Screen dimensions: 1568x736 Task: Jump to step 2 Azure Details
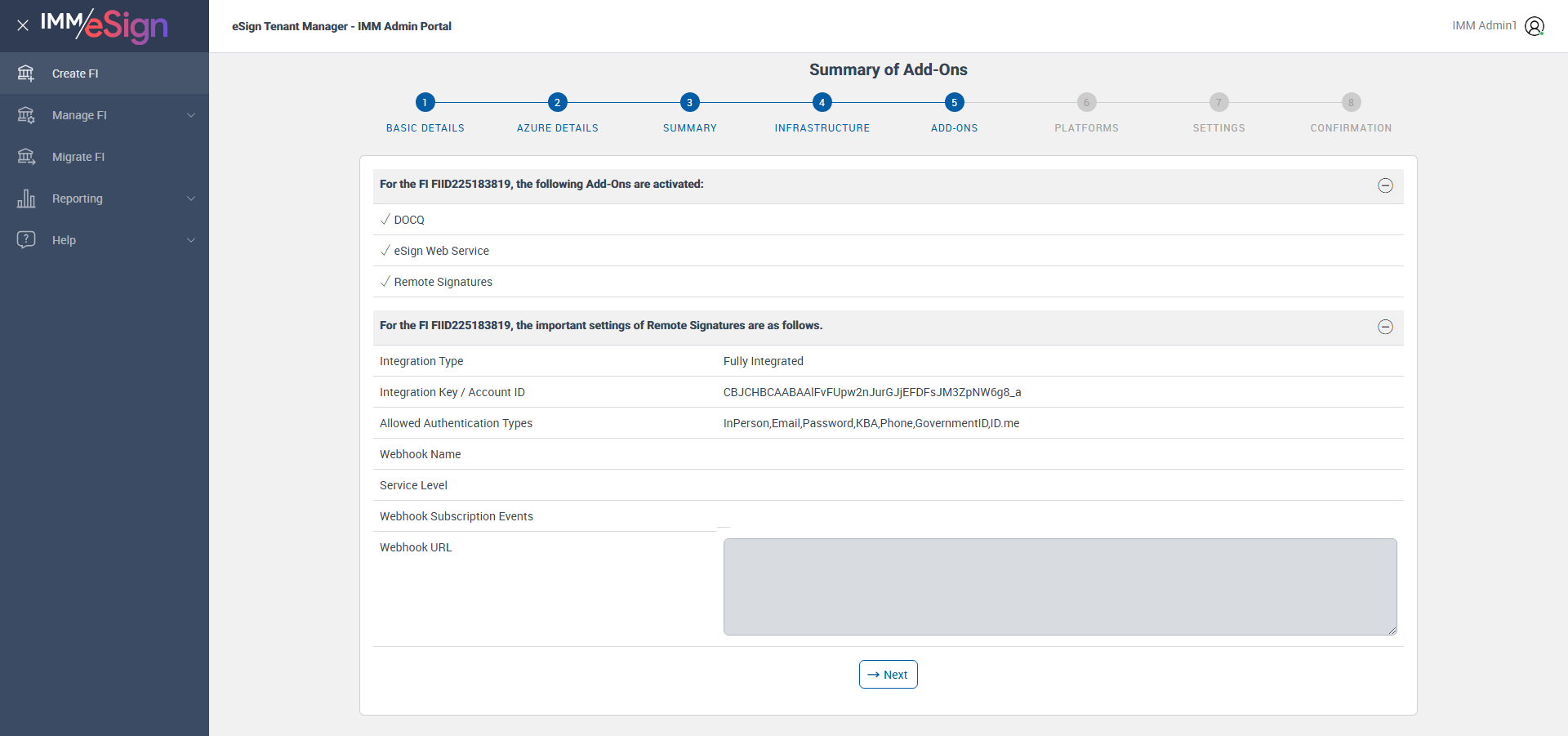pos(557,102)
